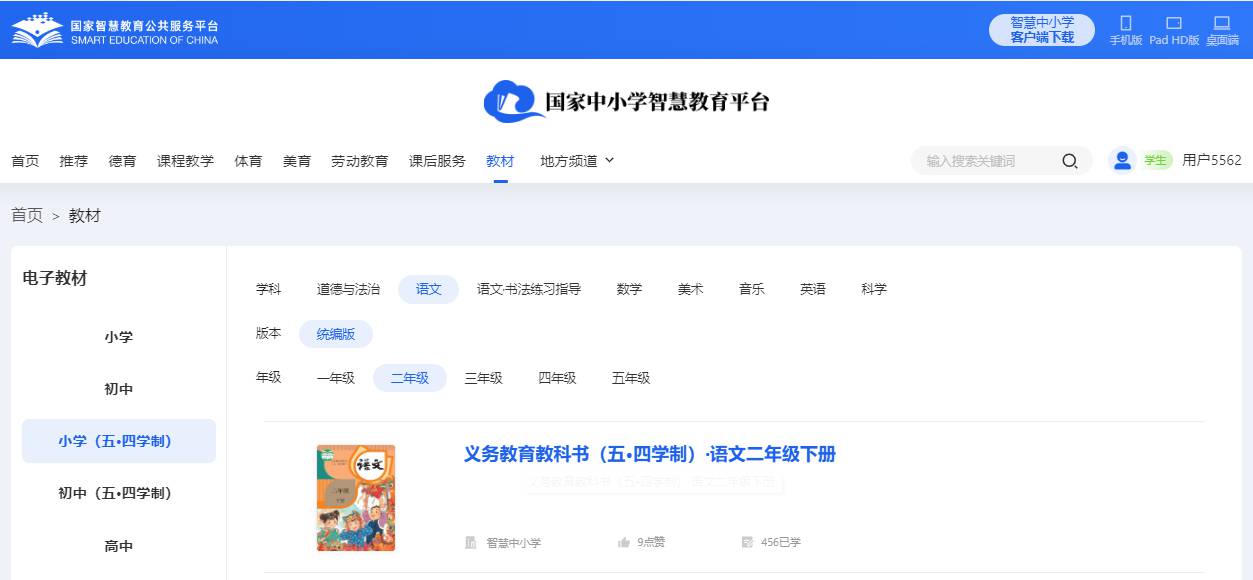Click the 教材 breadcrumb text
The image size is (1253, 580).
tap(85, 216)
